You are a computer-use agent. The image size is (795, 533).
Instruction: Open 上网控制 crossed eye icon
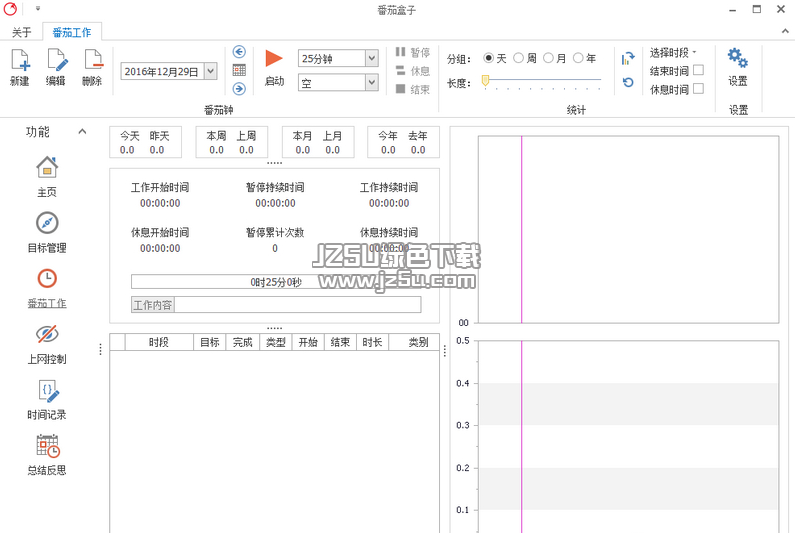point(47,334)
